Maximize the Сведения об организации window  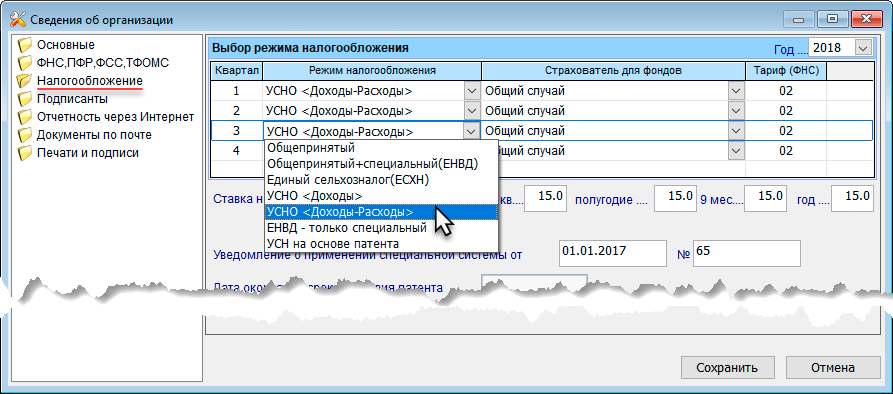833,19
